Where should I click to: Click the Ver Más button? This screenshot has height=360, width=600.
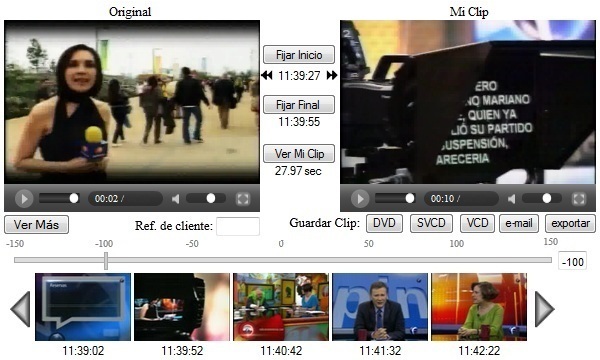tap(36, 225)
